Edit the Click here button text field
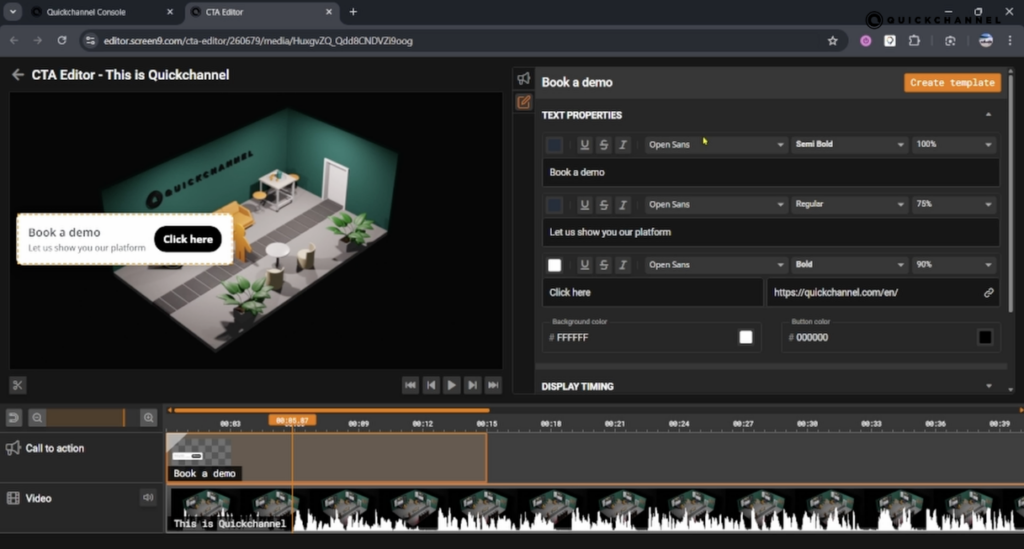1024x549 pixels. click(x=652, y=292)
